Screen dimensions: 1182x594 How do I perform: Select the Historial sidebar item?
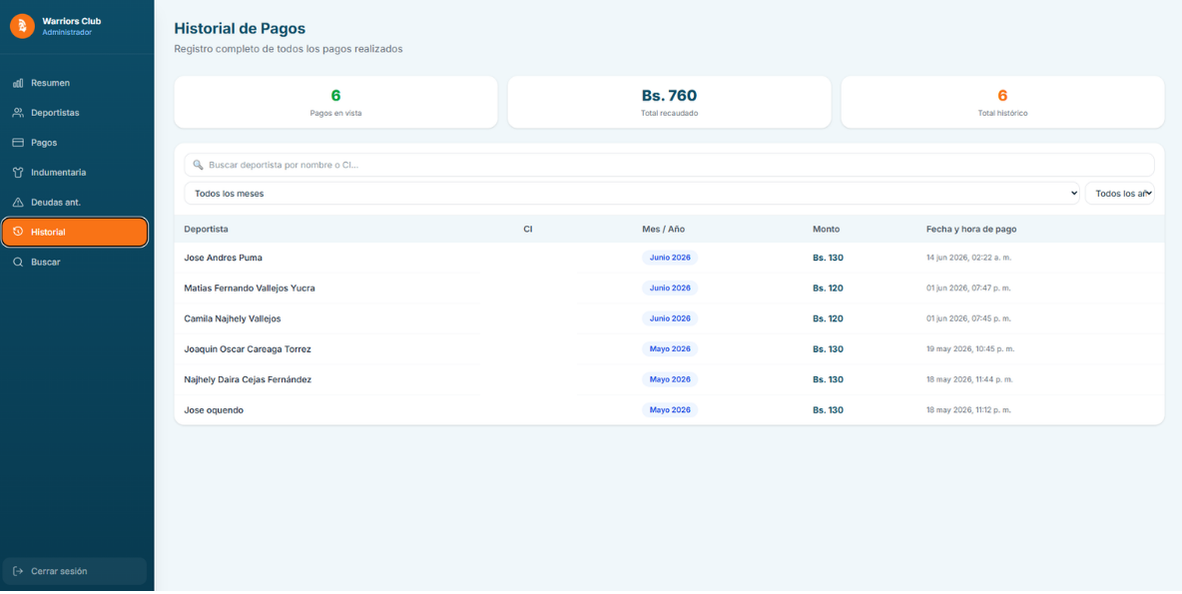[x=75, y=232]
